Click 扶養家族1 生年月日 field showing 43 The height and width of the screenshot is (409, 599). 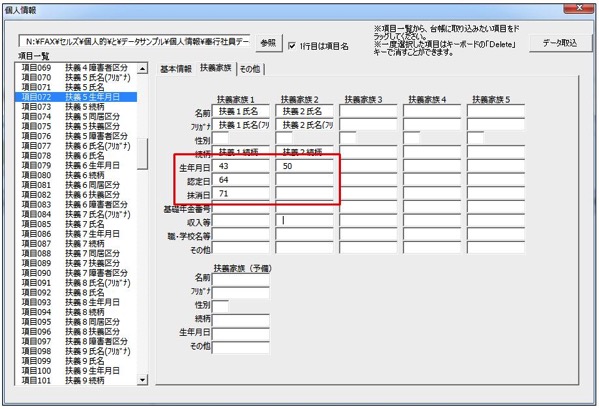241,166
